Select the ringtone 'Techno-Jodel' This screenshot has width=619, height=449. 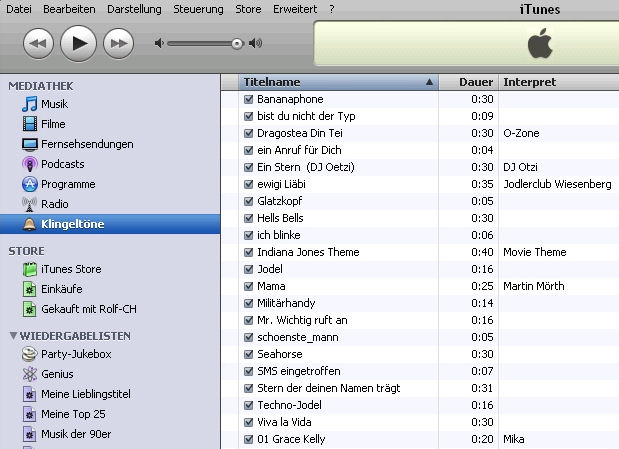click(x=289, y=405)
